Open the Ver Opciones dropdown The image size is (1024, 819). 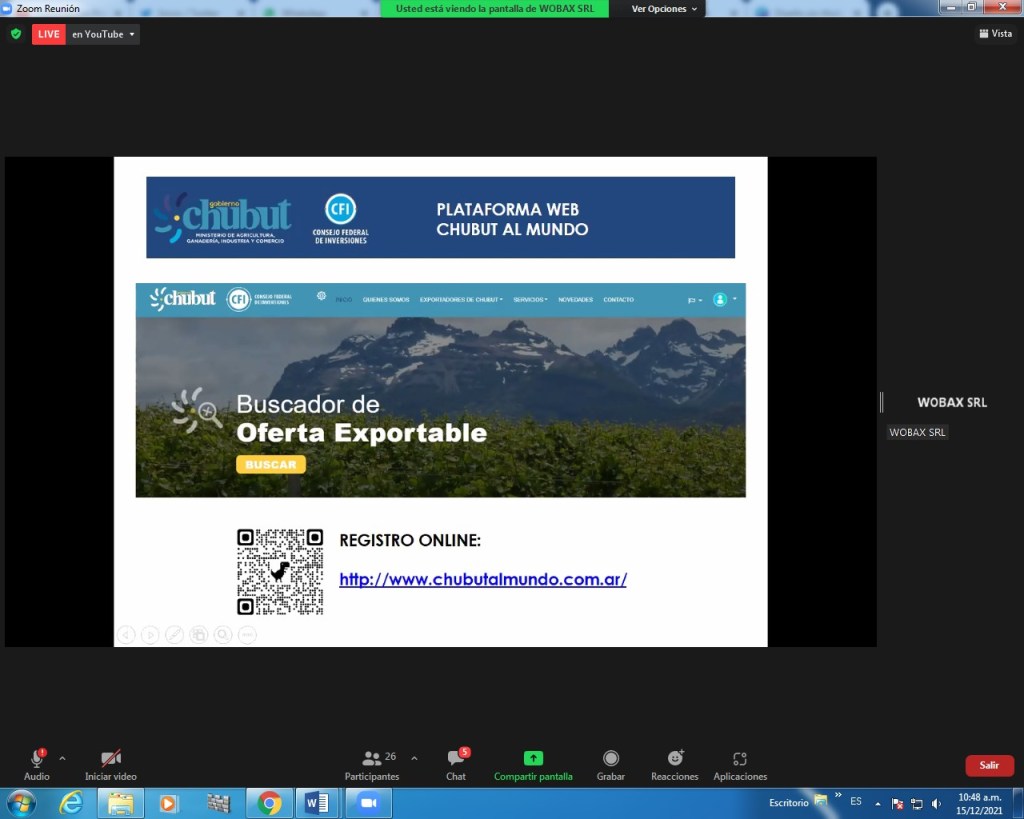(x=659, y=8)
